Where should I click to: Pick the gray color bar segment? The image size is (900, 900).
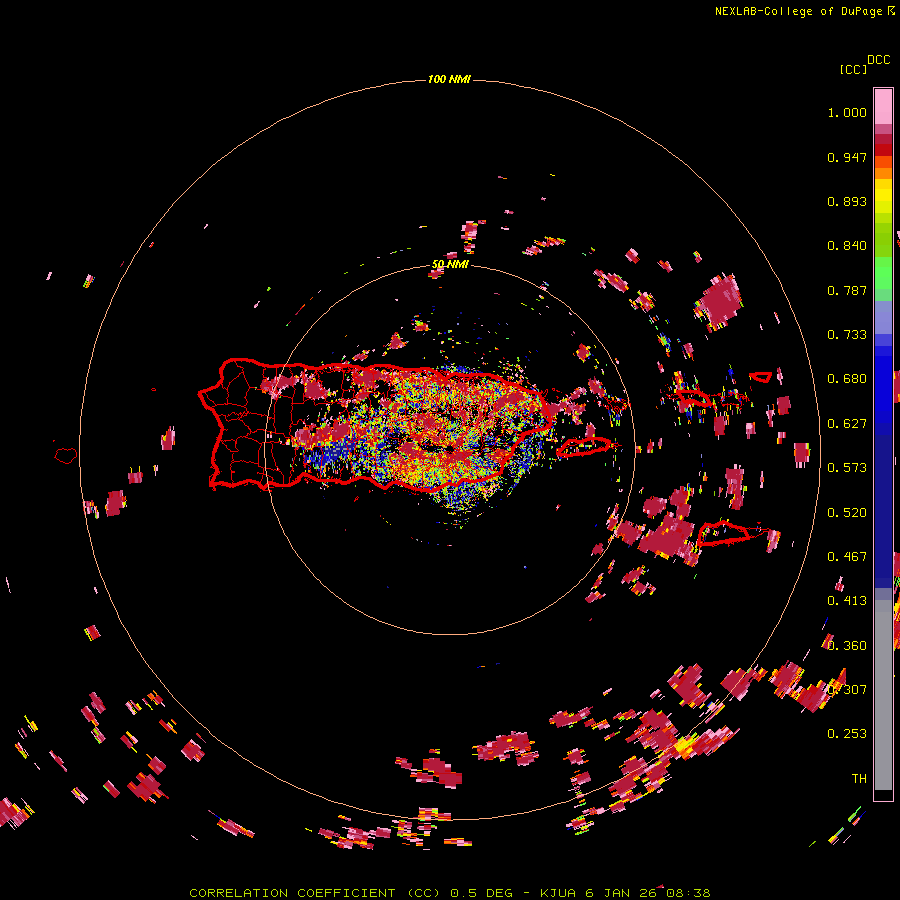(883, 695)
